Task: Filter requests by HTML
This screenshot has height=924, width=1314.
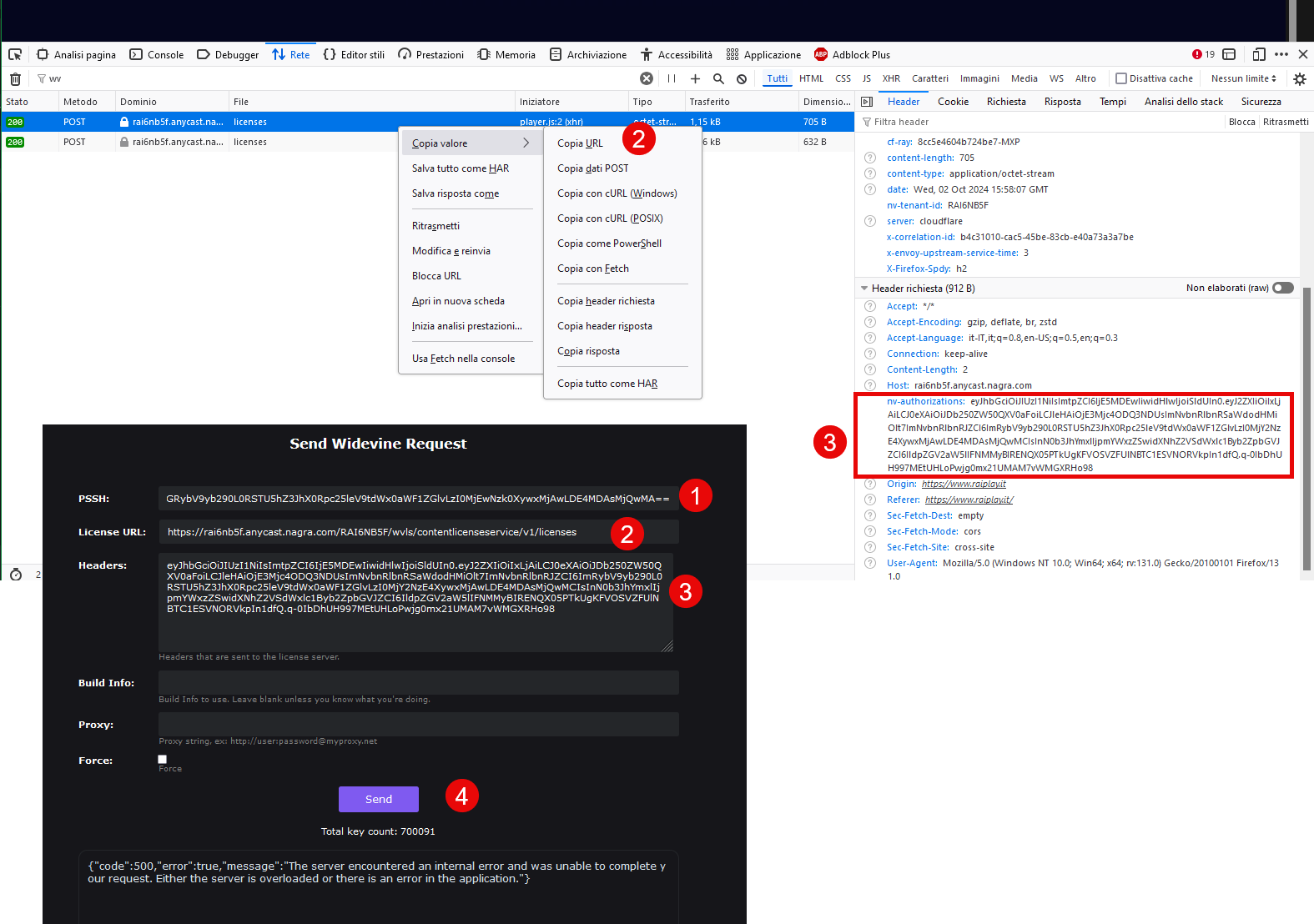Action: point(811,78)
